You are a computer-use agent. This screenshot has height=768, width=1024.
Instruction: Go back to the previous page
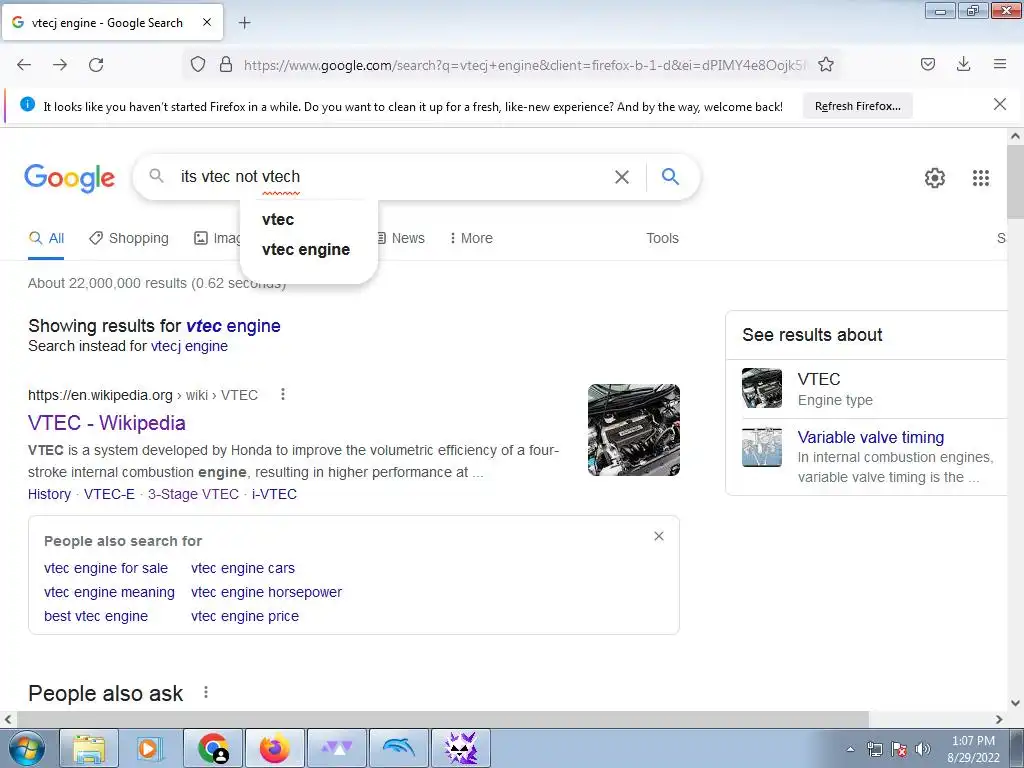pos(24,65)
